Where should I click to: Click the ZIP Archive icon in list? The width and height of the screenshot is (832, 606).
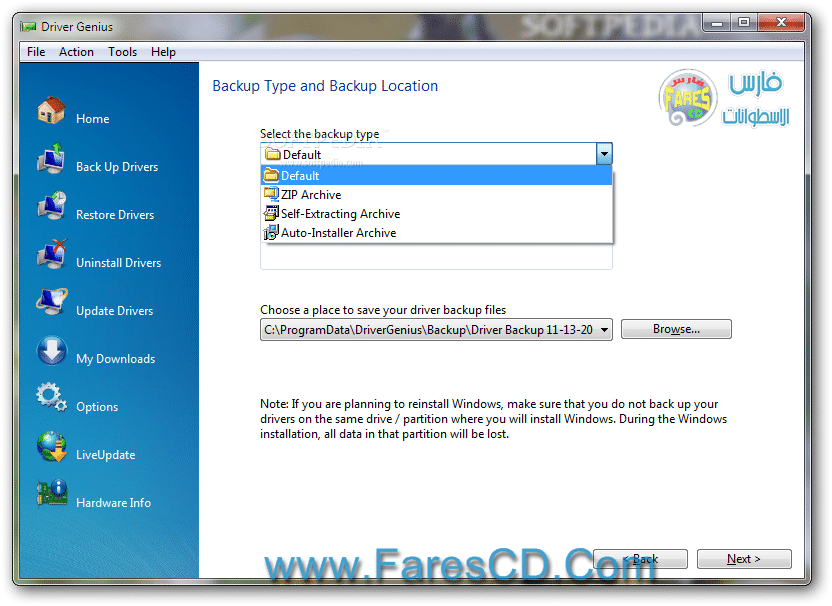click(x=271, y=194)
